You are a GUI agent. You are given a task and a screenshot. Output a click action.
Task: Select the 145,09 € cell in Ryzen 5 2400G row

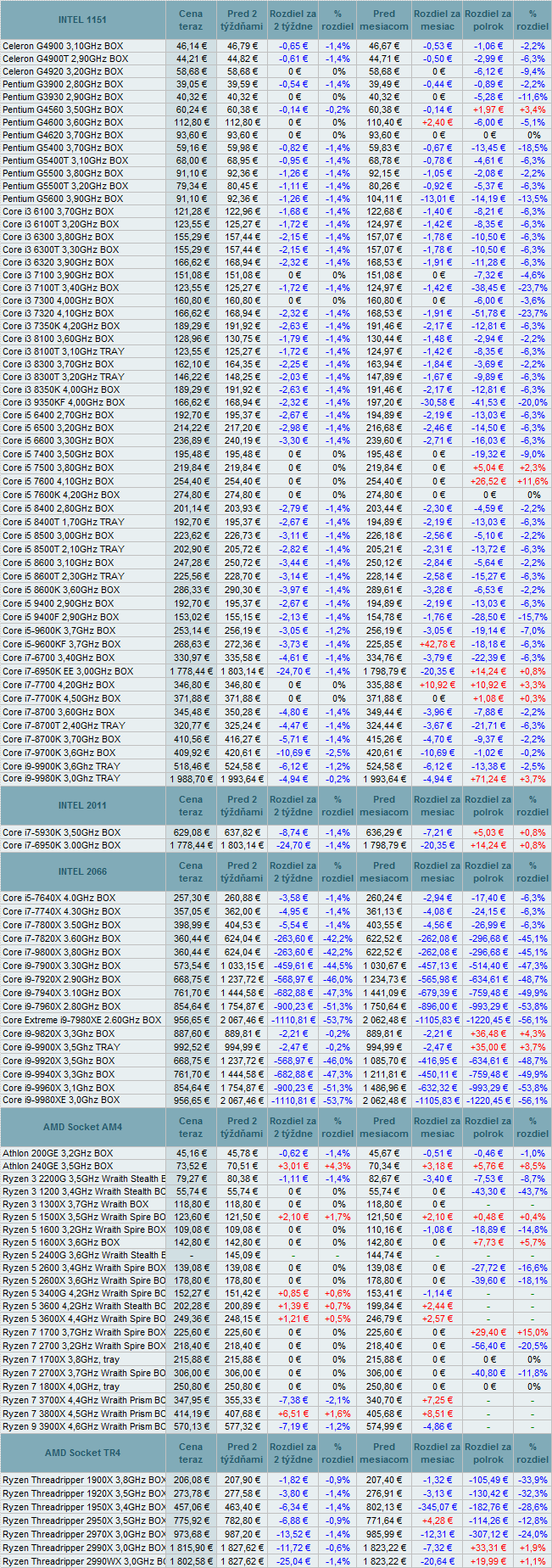tap(243, 1255)
